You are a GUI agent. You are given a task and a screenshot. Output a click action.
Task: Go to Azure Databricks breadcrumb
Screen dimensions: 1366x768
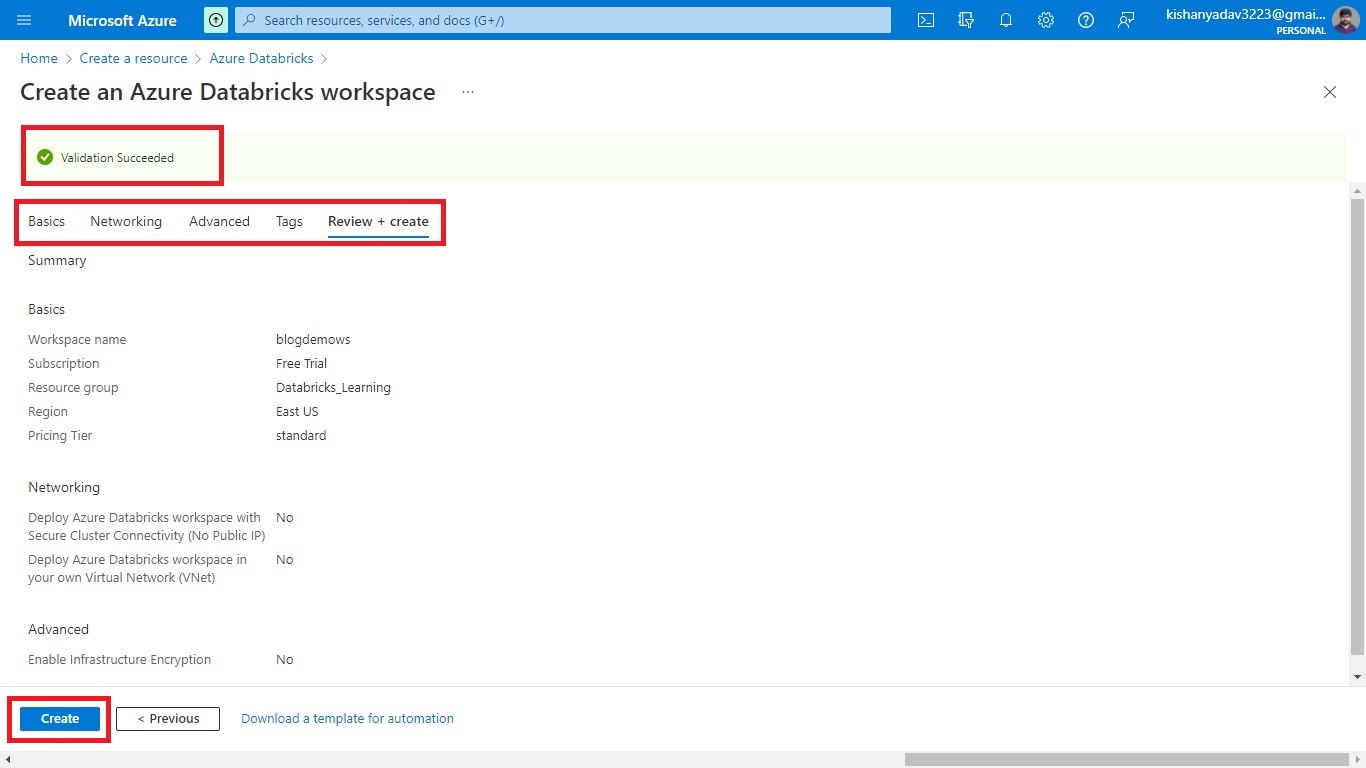click(261, 58)
